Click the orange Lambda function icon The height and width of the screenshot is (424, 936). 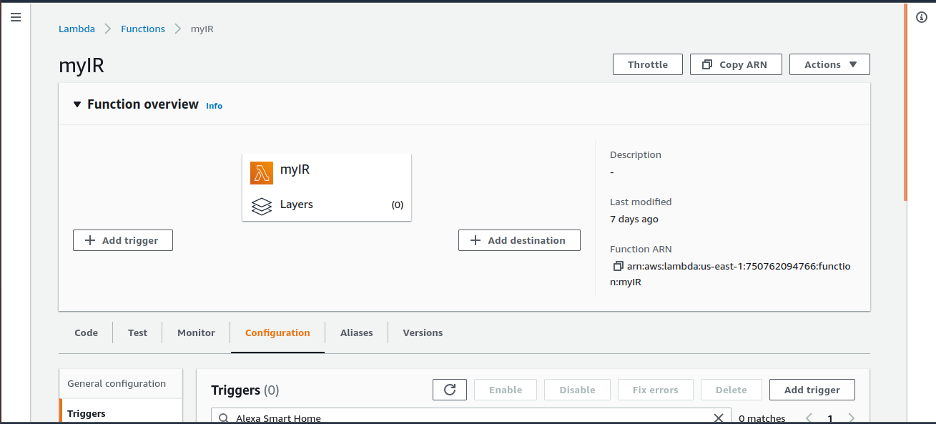pyautogui.click(x=262, y=171)
